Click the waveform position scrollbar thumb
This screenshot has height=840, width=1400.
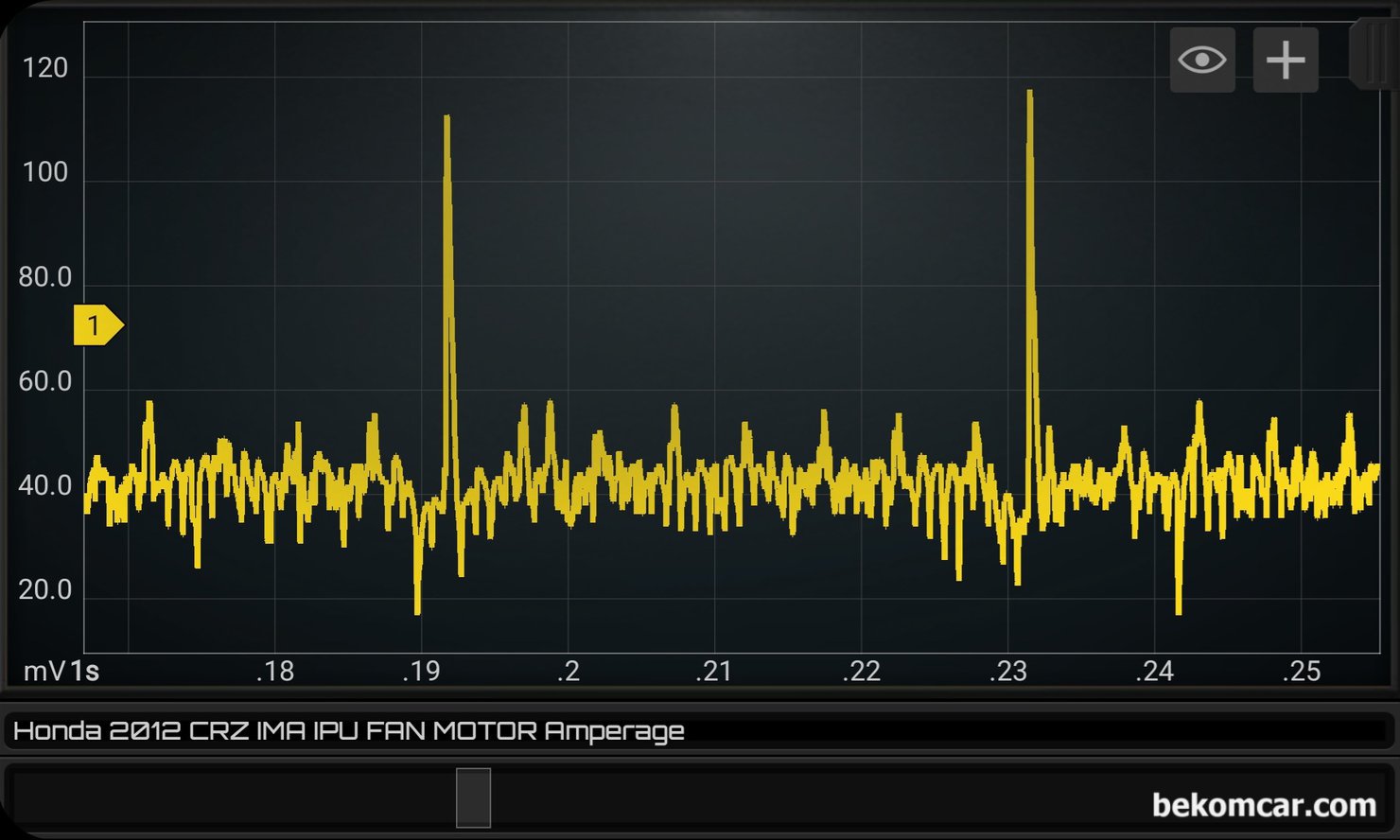[x=473, y=797]
